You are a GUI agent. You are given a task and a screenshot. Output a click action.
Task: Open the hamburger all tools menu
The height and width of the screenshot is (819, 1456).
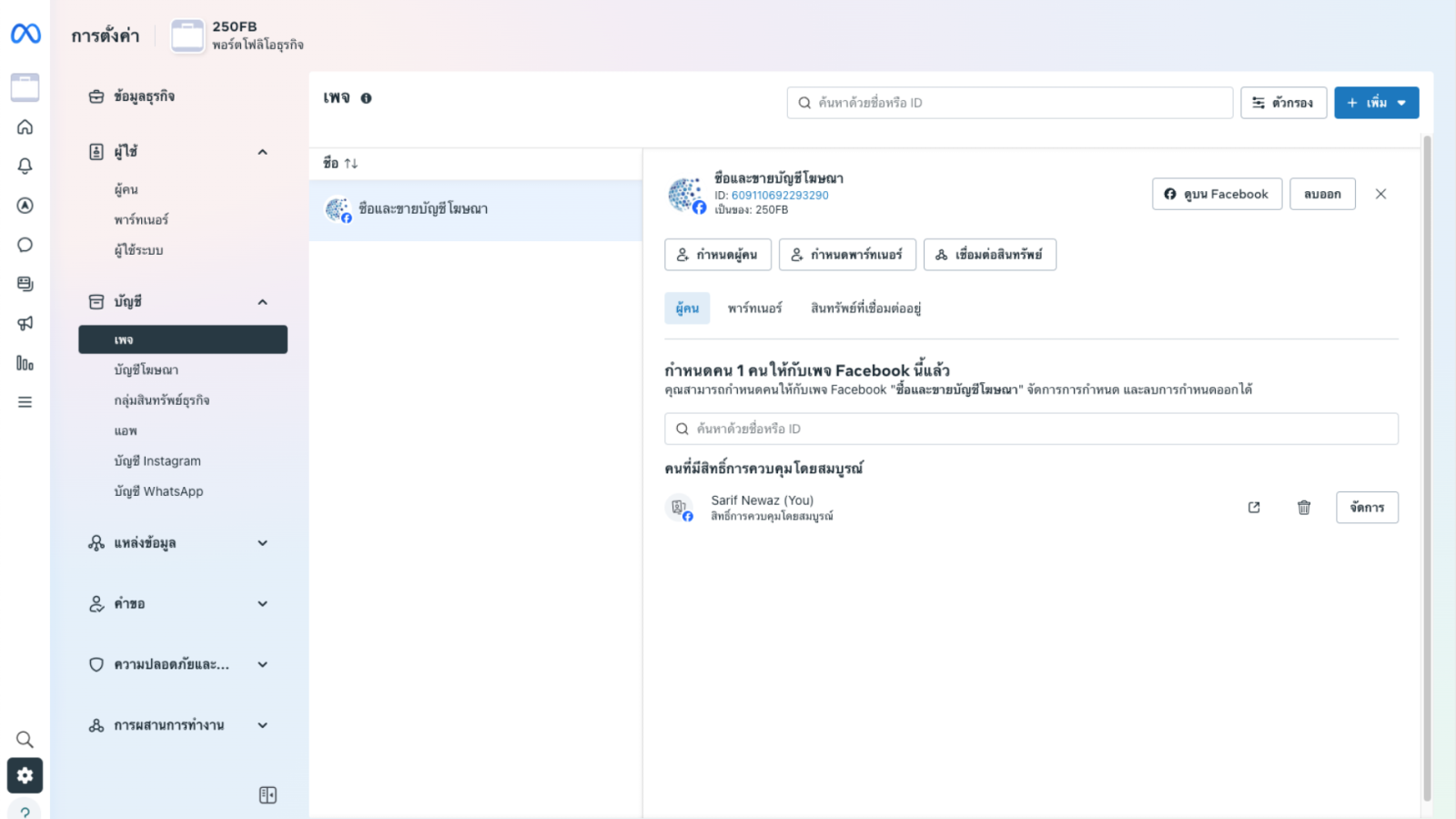pyautogui.click(x=25, y=402)
